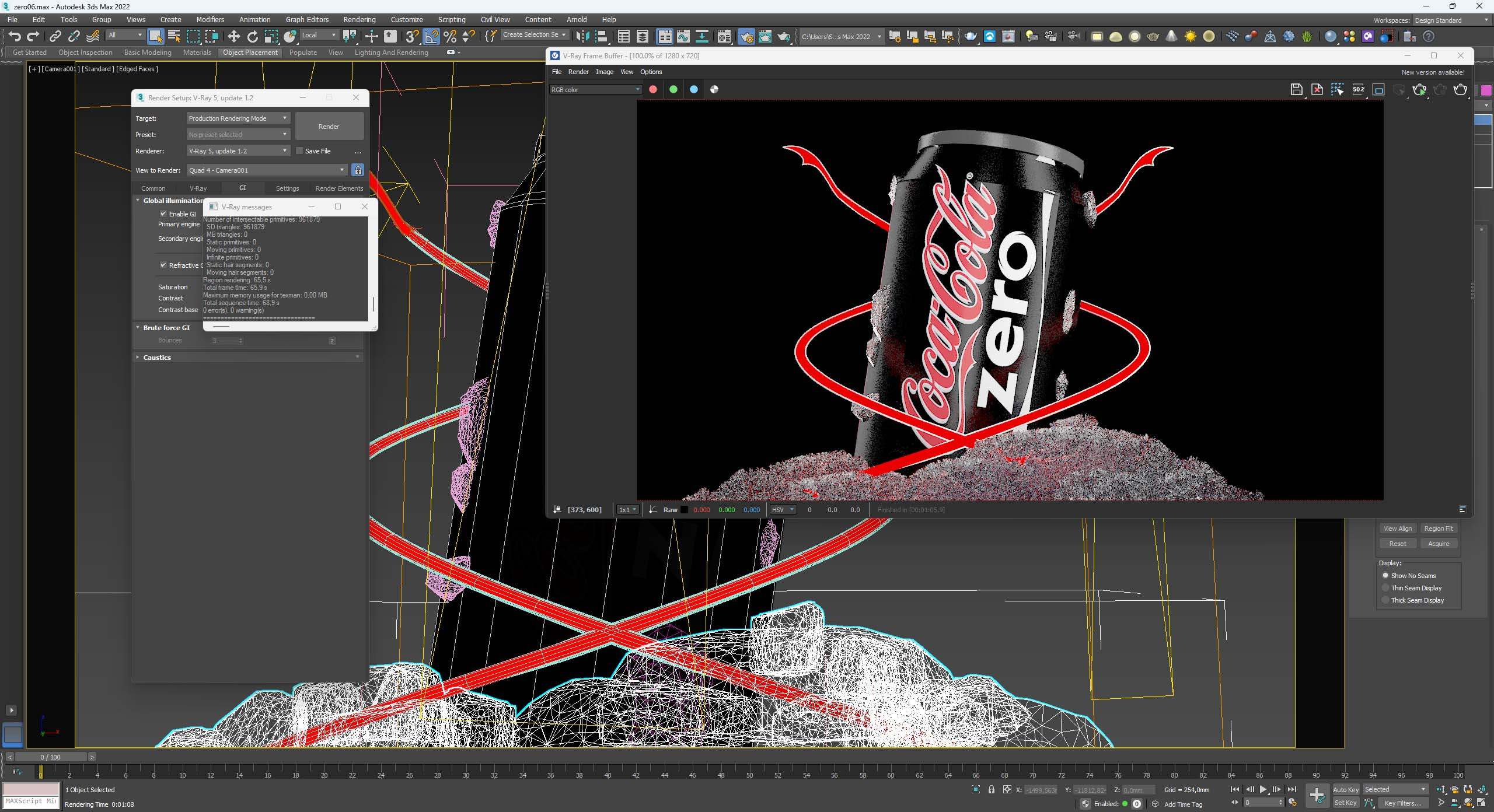This screenshot has height=812, width=1494.
Task: Open the Selected key filter dropdown
Action: tap(1395, 789)
